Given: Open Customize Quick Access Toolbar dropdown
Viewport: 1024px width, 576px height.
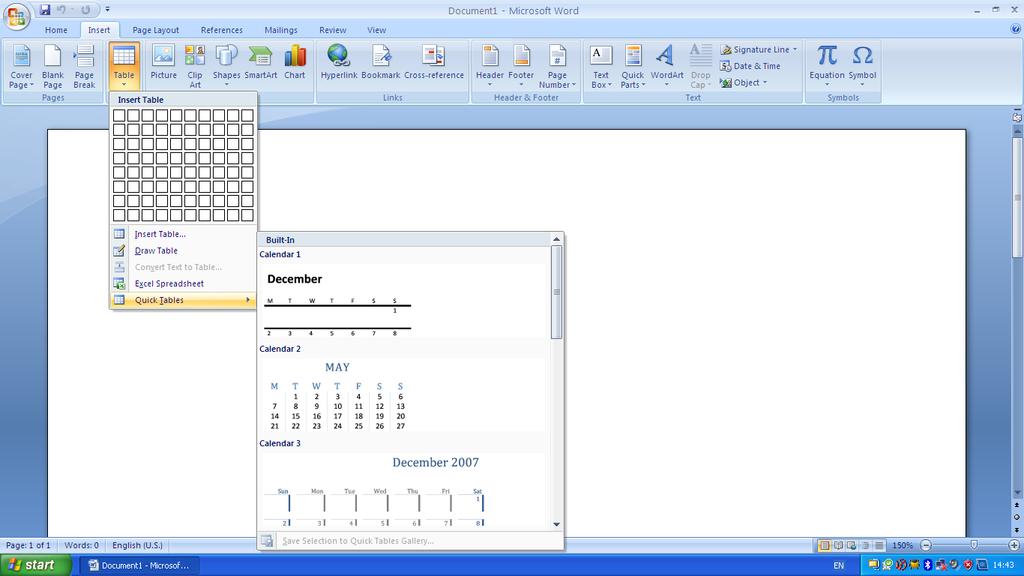Looking at the screenshot, I should (107, 10).
